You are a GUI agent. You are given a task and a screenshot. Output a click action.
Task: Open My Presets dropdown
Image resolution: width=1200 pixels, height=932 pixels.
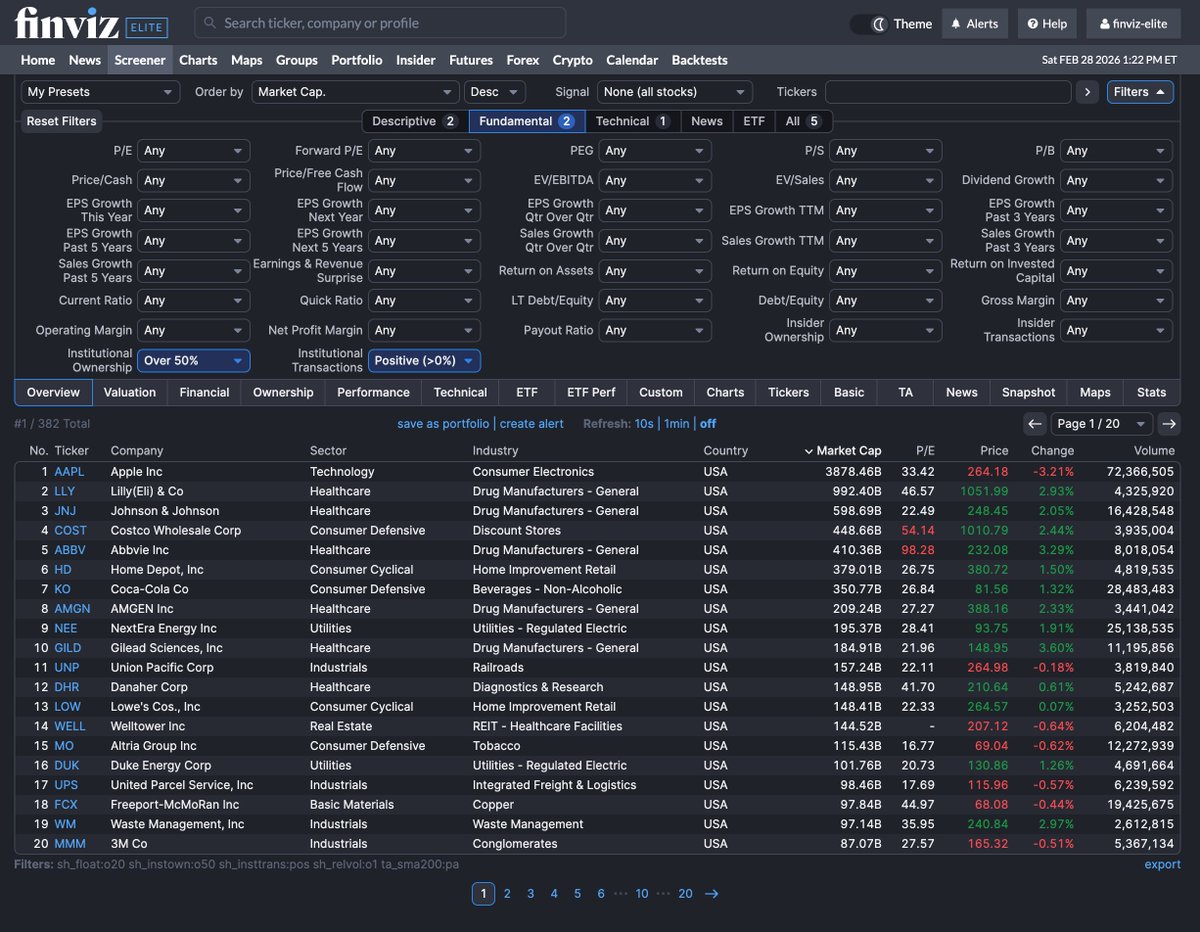100,92
